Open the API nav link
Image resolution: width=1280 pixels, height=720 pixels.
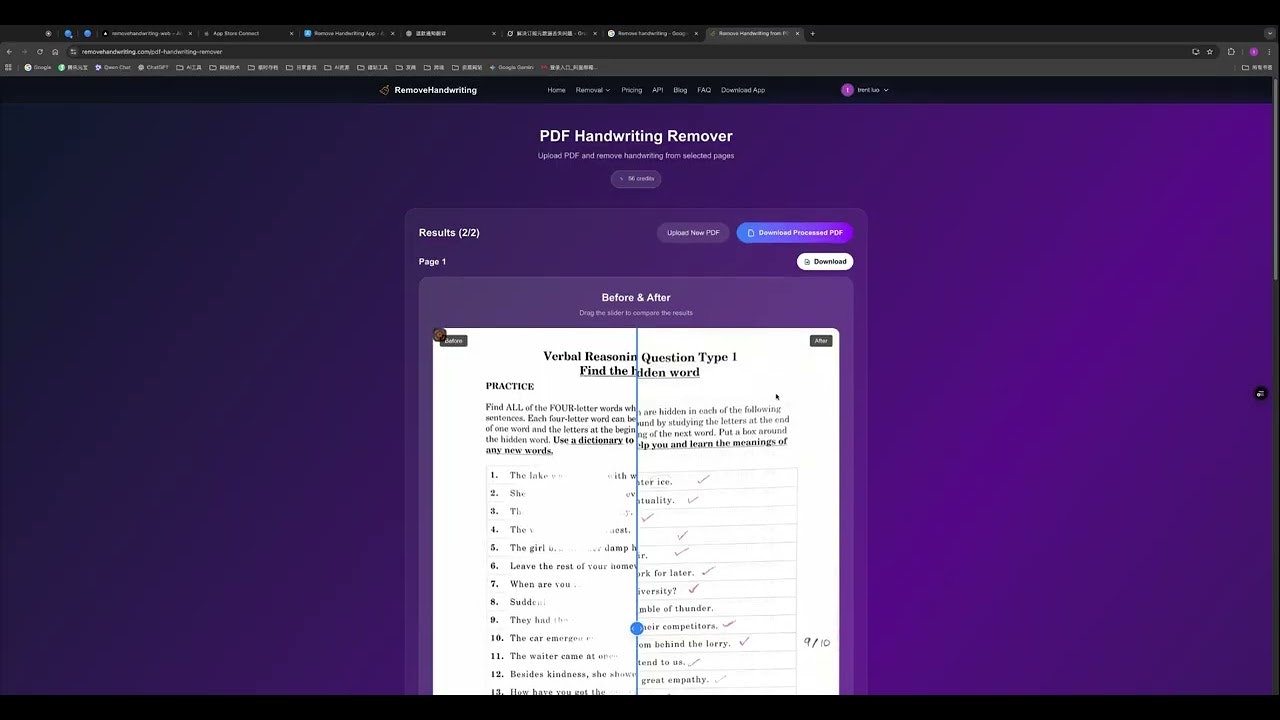point(657,90)
